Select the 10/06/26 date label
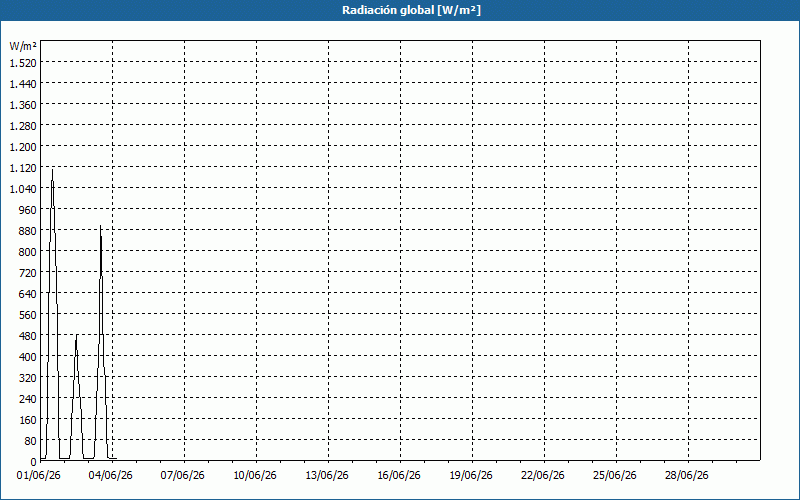This screenshot has width=800, height=500. coord(255,476)
